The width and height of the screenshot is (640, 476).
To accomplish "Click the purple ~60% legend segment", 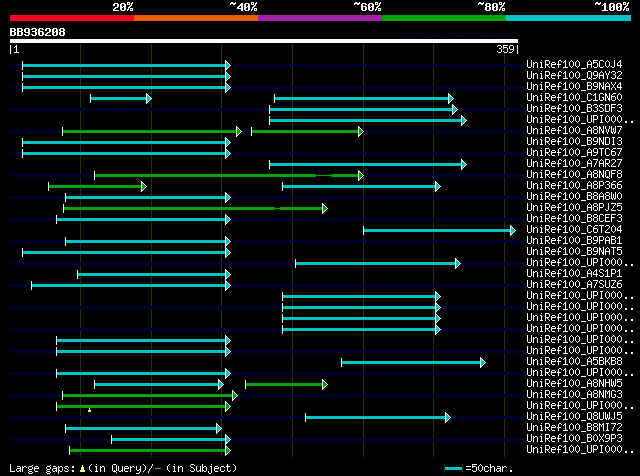I will coord(320,18).
